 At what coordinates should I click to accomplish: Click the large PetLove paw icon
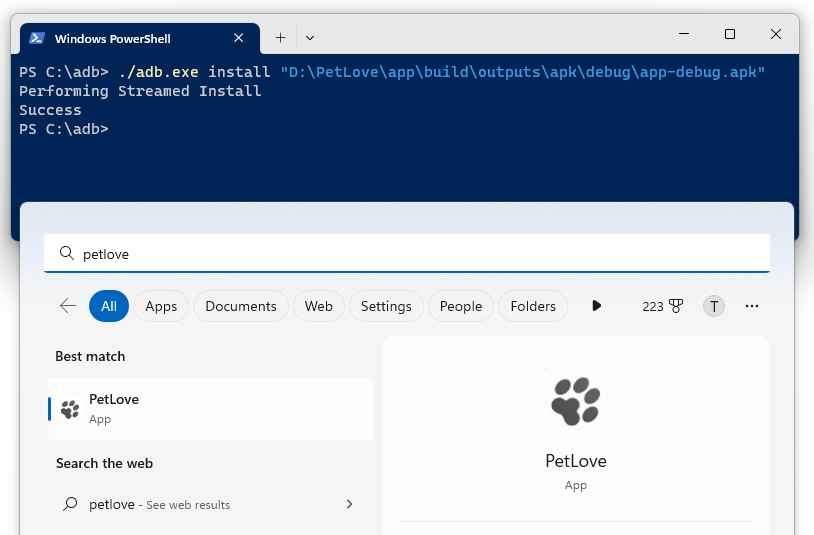pyautogui.click(x=575, y=401)
